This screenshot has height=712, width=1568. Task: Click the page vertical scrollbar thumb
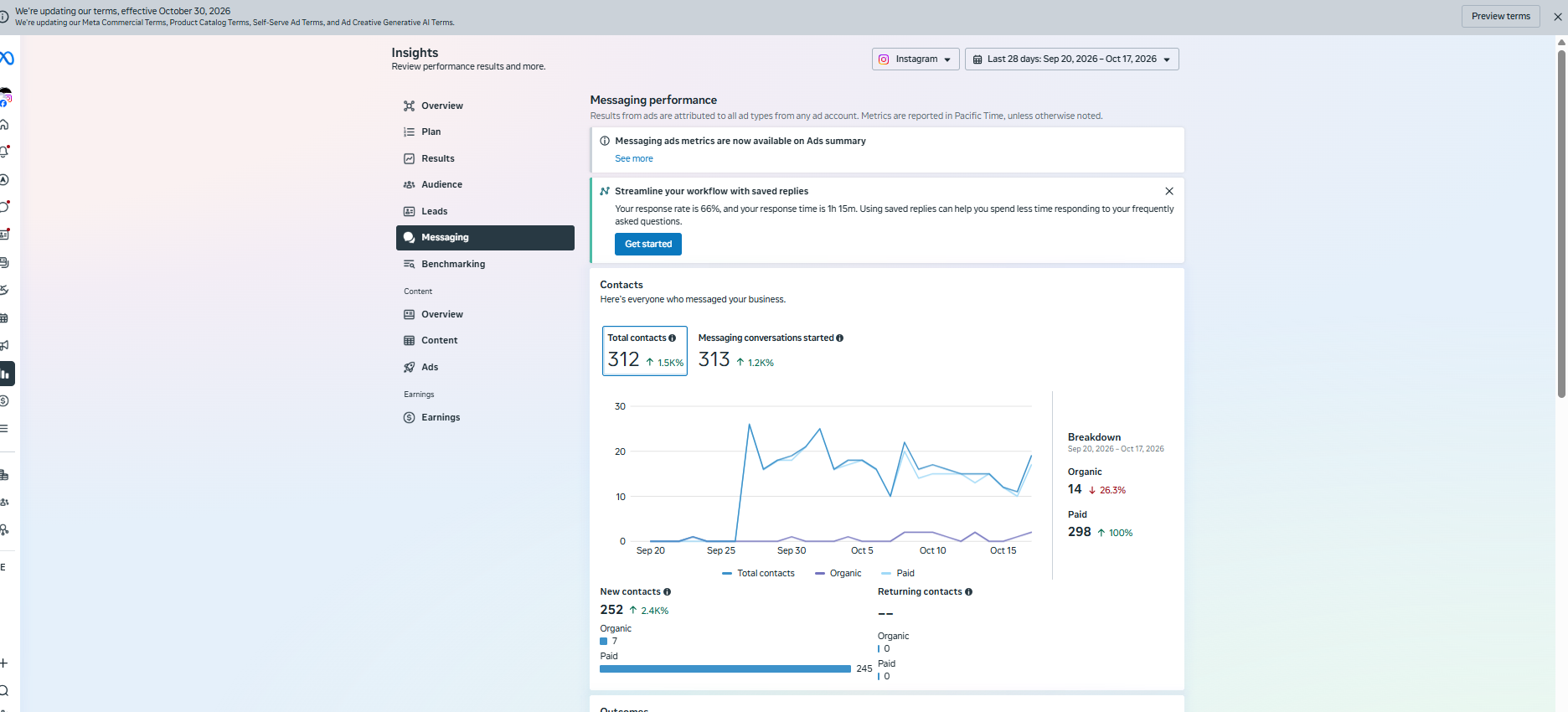coord(1561,223)
